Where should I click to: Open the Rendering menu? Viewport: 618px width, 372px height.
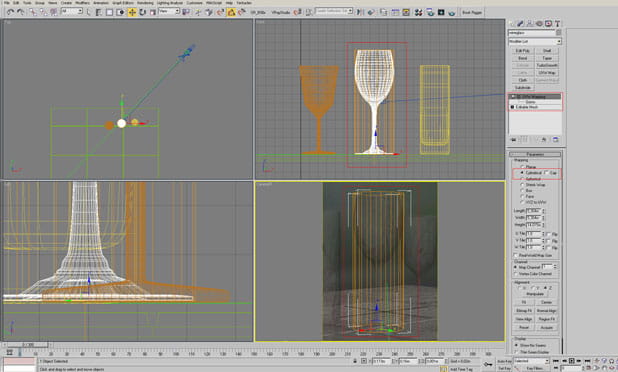145,3
